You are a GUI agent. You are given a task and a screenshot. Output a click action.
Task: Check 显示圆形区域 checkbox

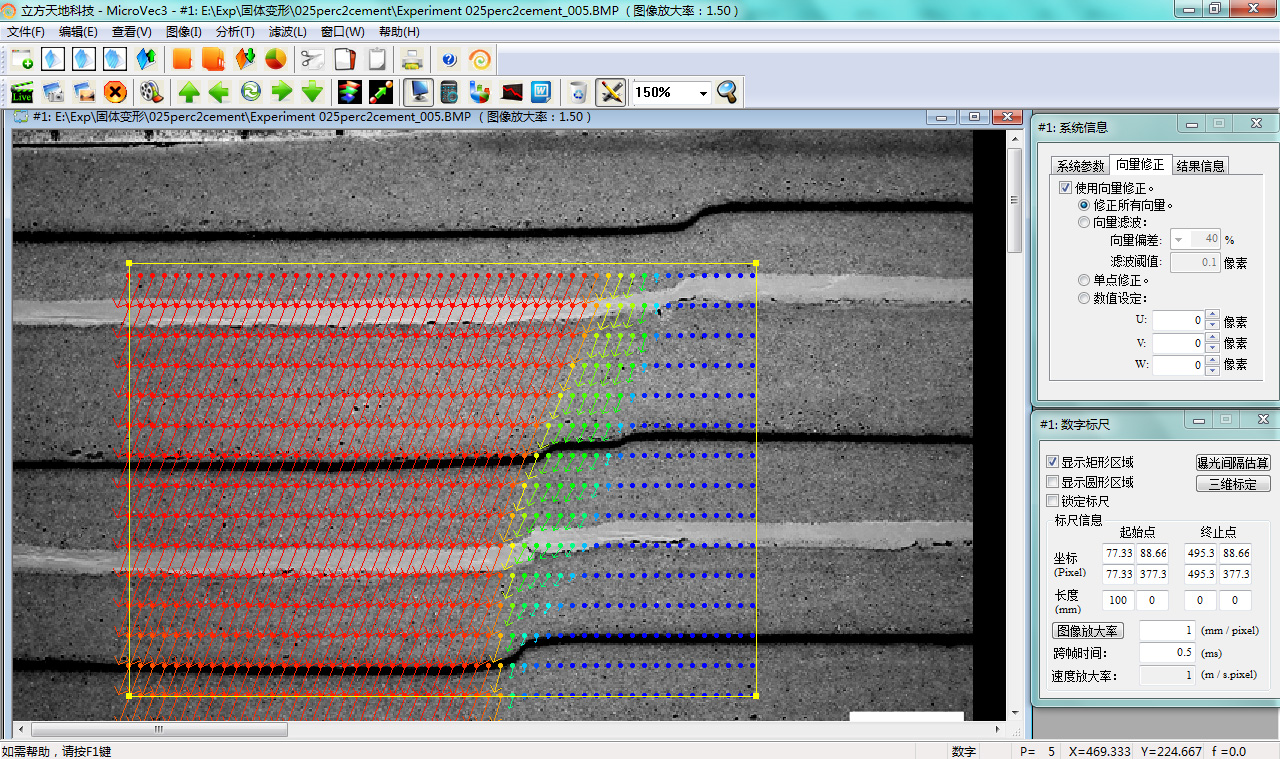pos(1052,482)
